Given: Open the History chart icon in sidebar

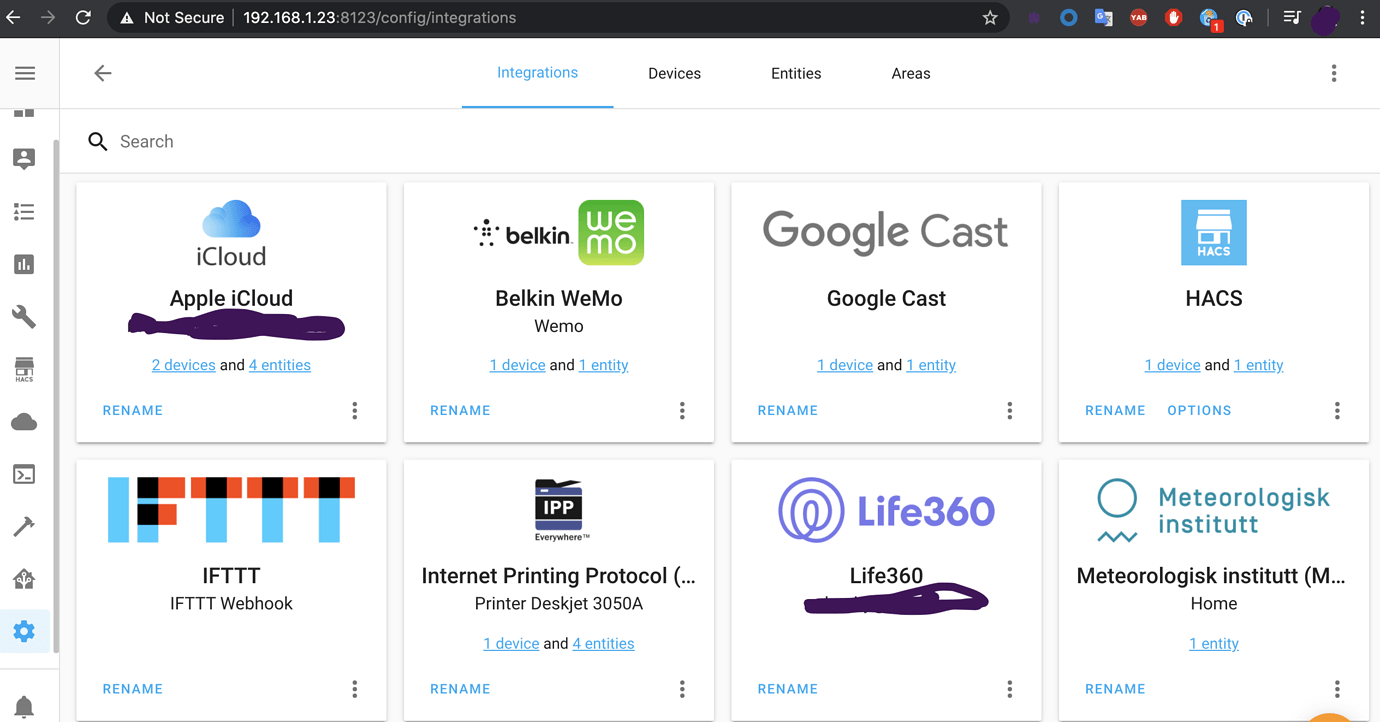Looking at the screenshot, I should click(x=24, y=264).
